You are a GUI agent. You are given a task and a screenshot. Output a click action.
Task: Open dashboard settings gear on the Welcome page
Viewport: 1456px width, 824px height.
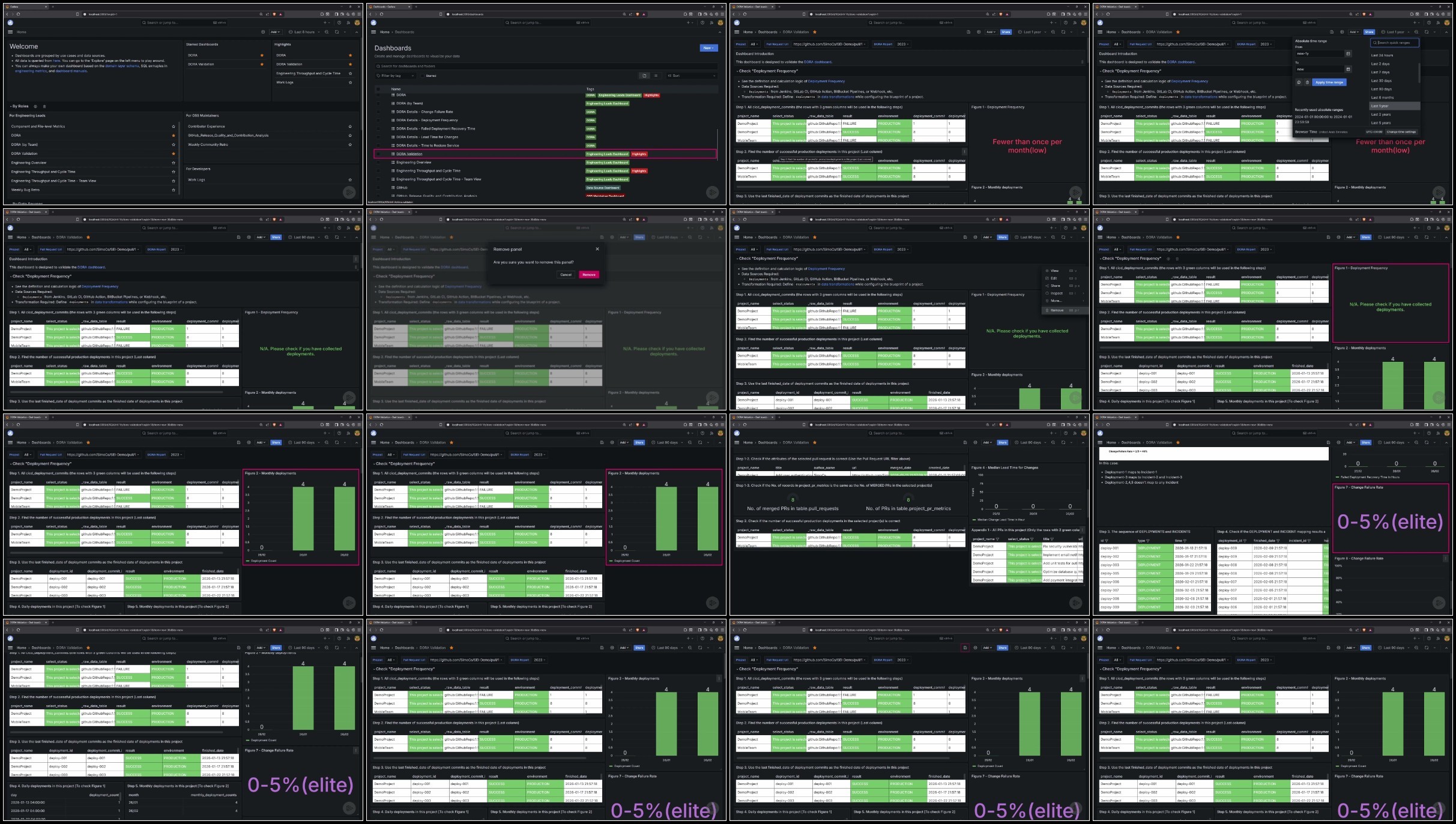click(263, 32)
